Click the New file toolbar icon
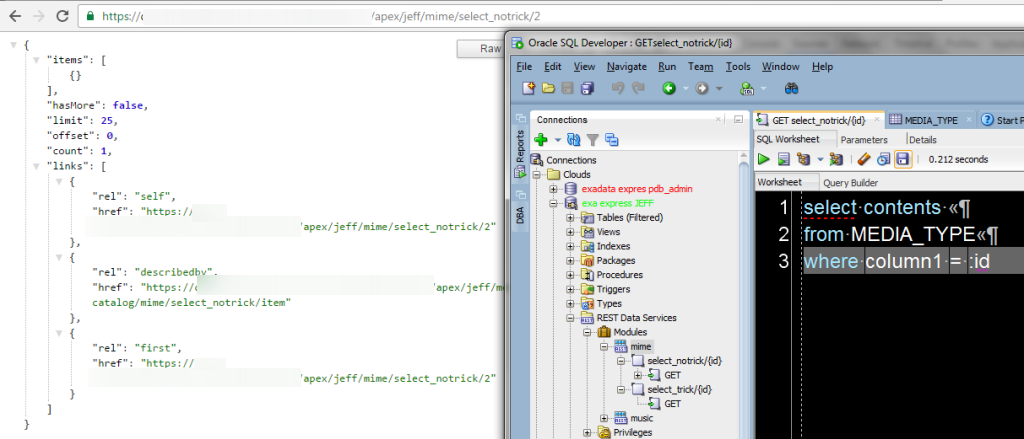 [528, 88]
